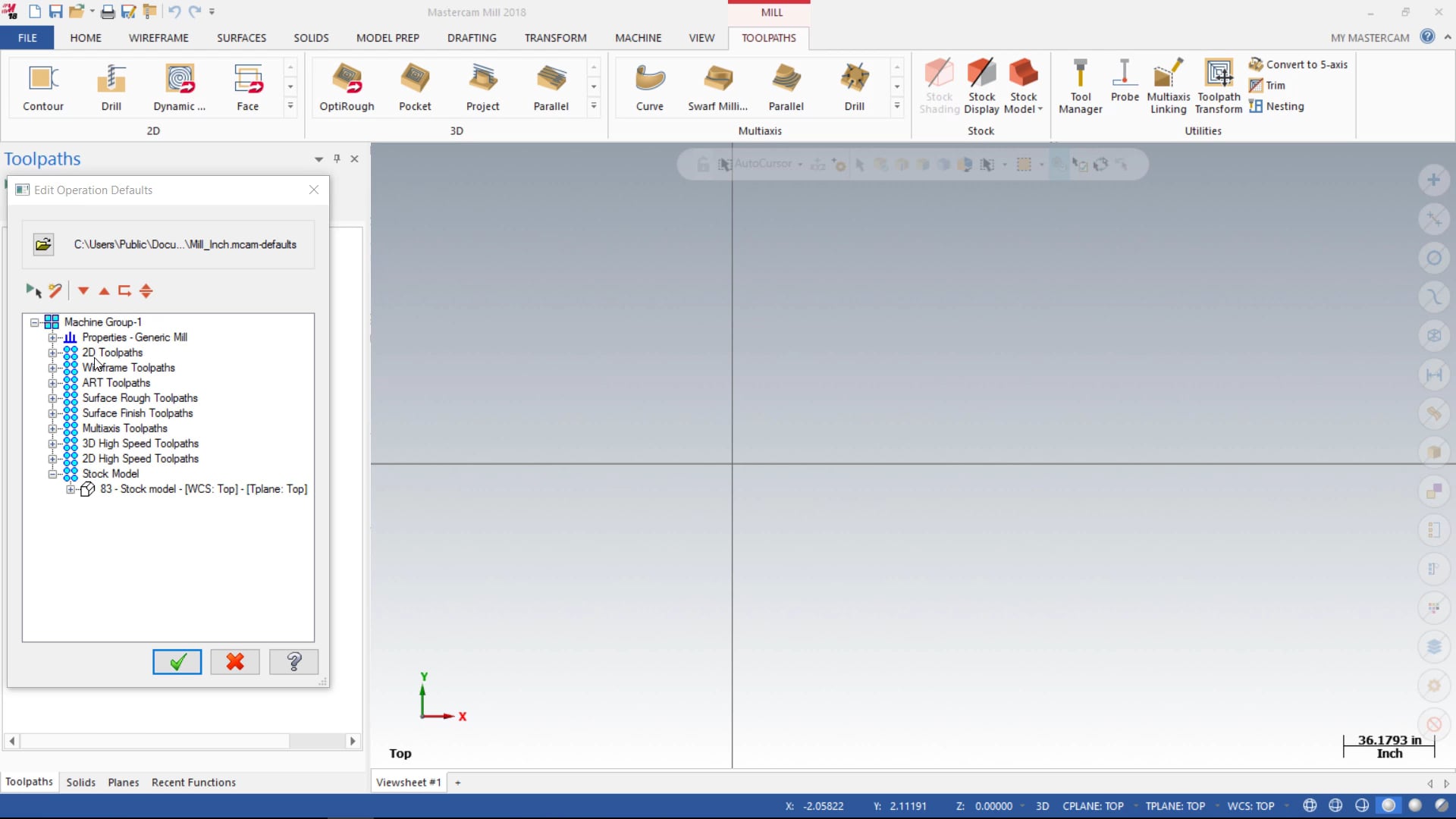Open the Dynamic milling toolpath

[180, 87]
